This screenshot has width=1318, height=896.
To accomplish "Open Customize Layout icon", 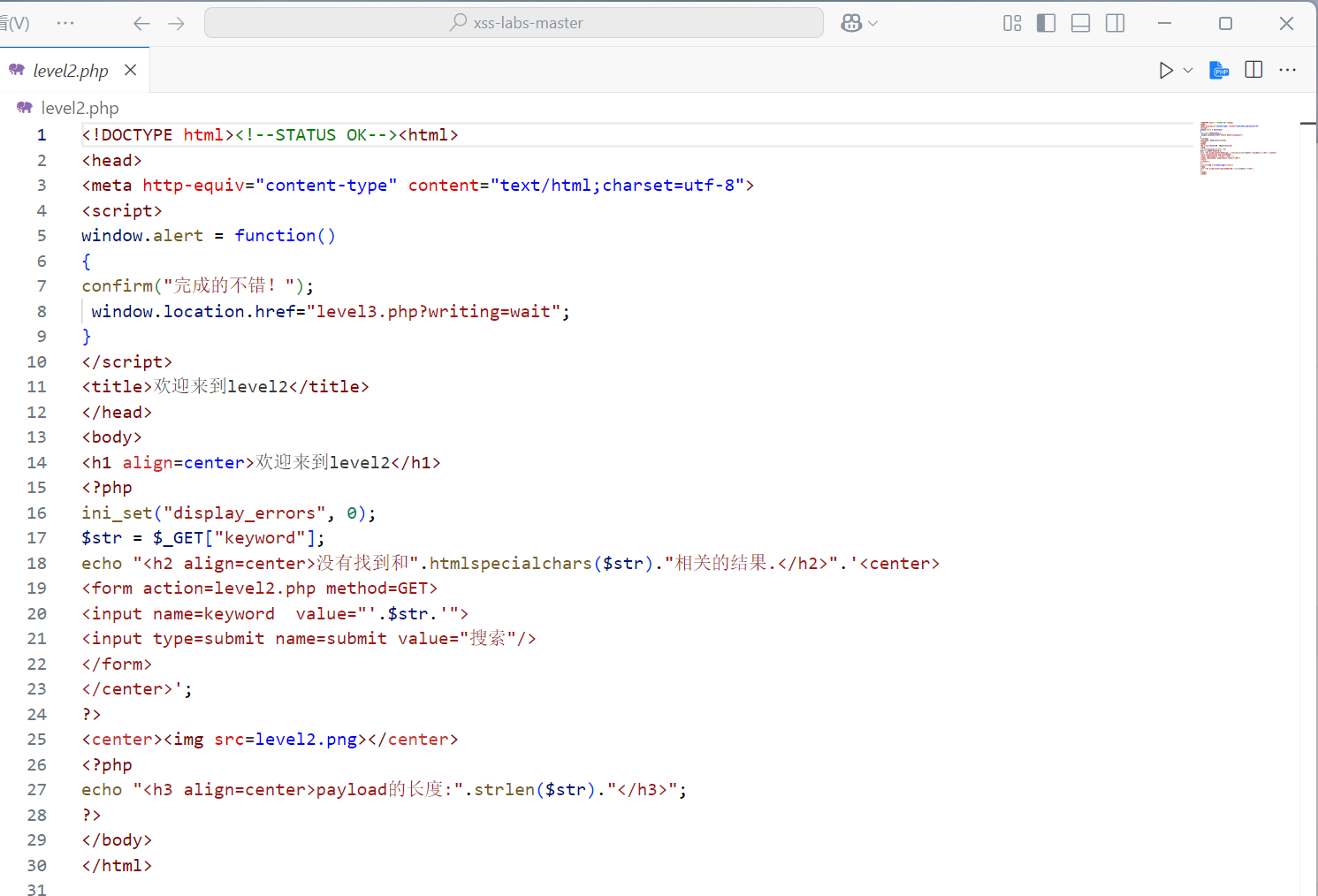I will tap(1012, 23).
